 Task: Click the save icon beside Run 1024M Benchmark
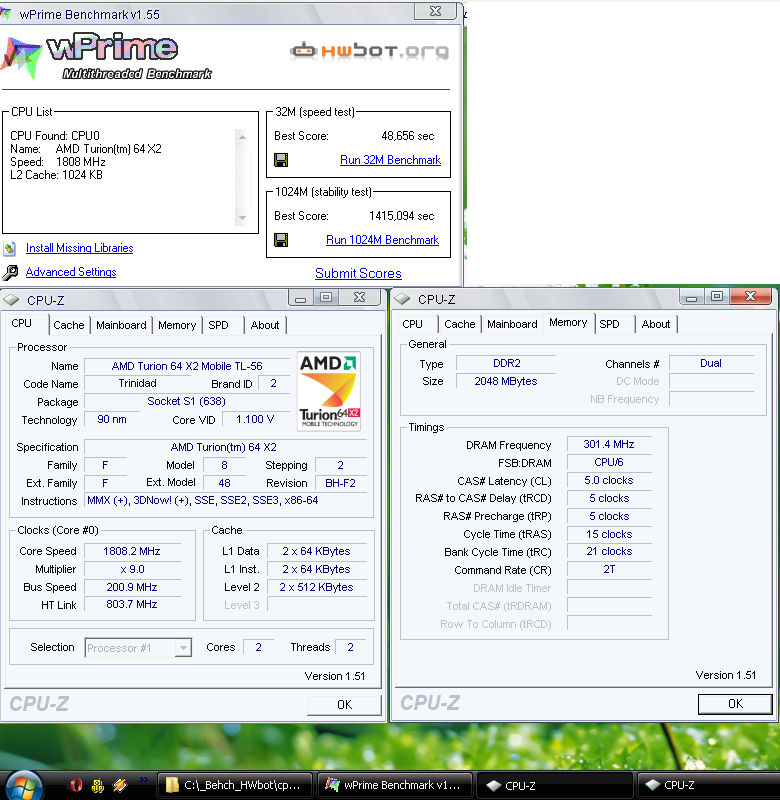coord(281,240)
